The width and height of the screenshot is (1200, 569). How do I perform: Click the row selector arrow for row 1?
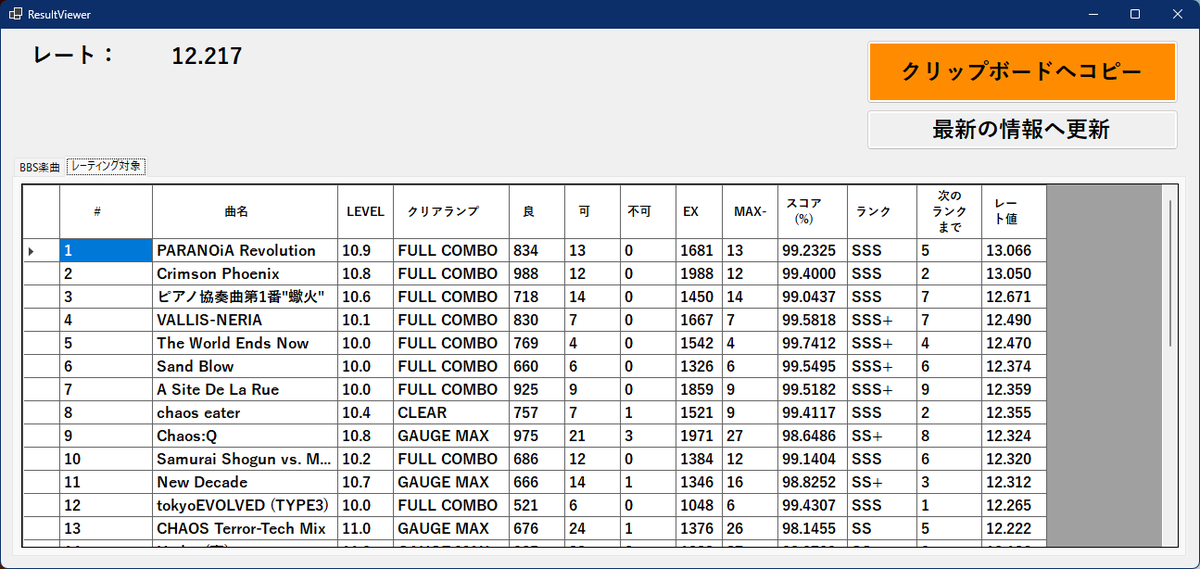tap(41, 251)
